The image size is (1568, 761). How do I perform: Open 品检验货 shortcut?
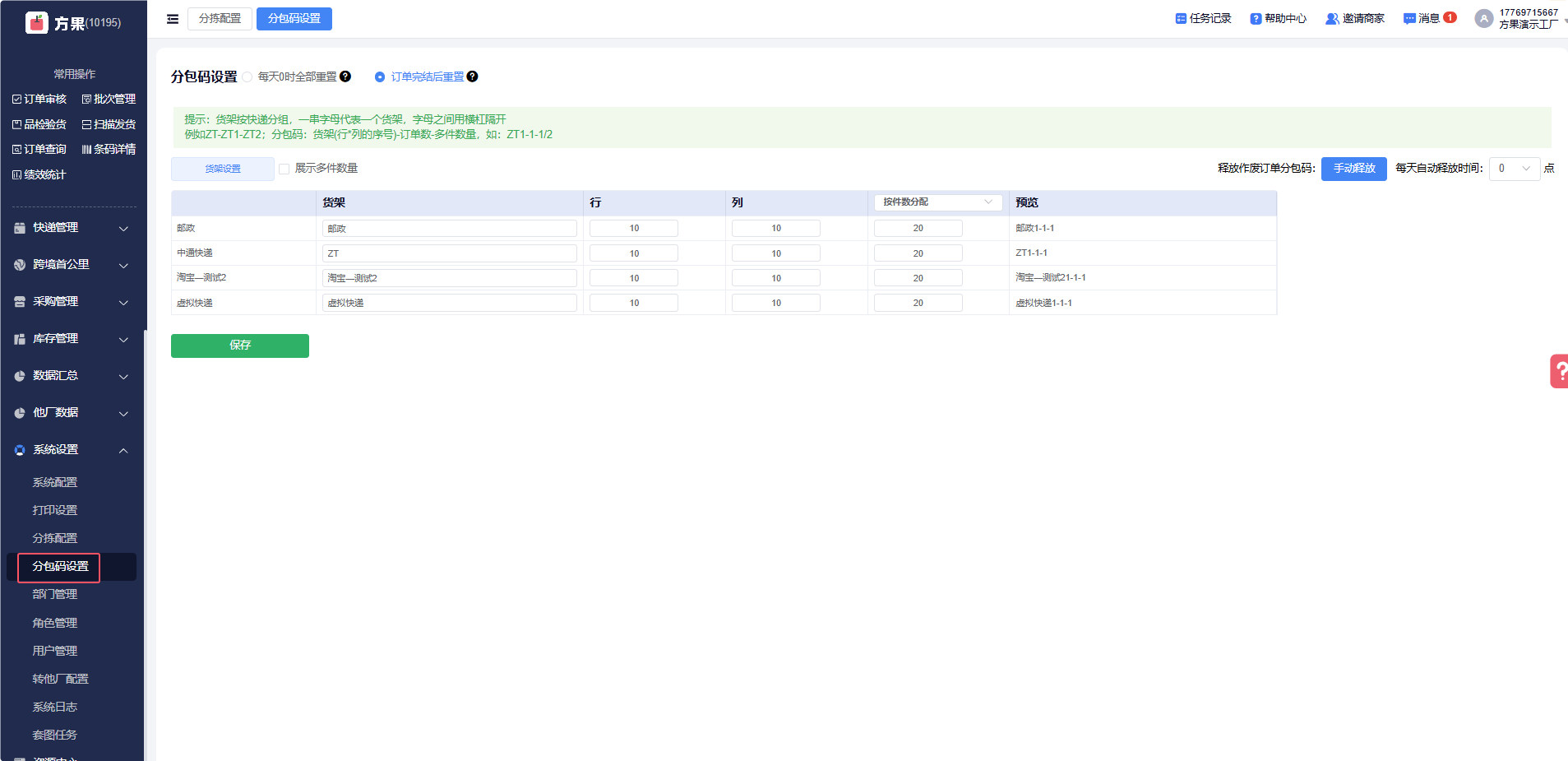tap(39, 124)
